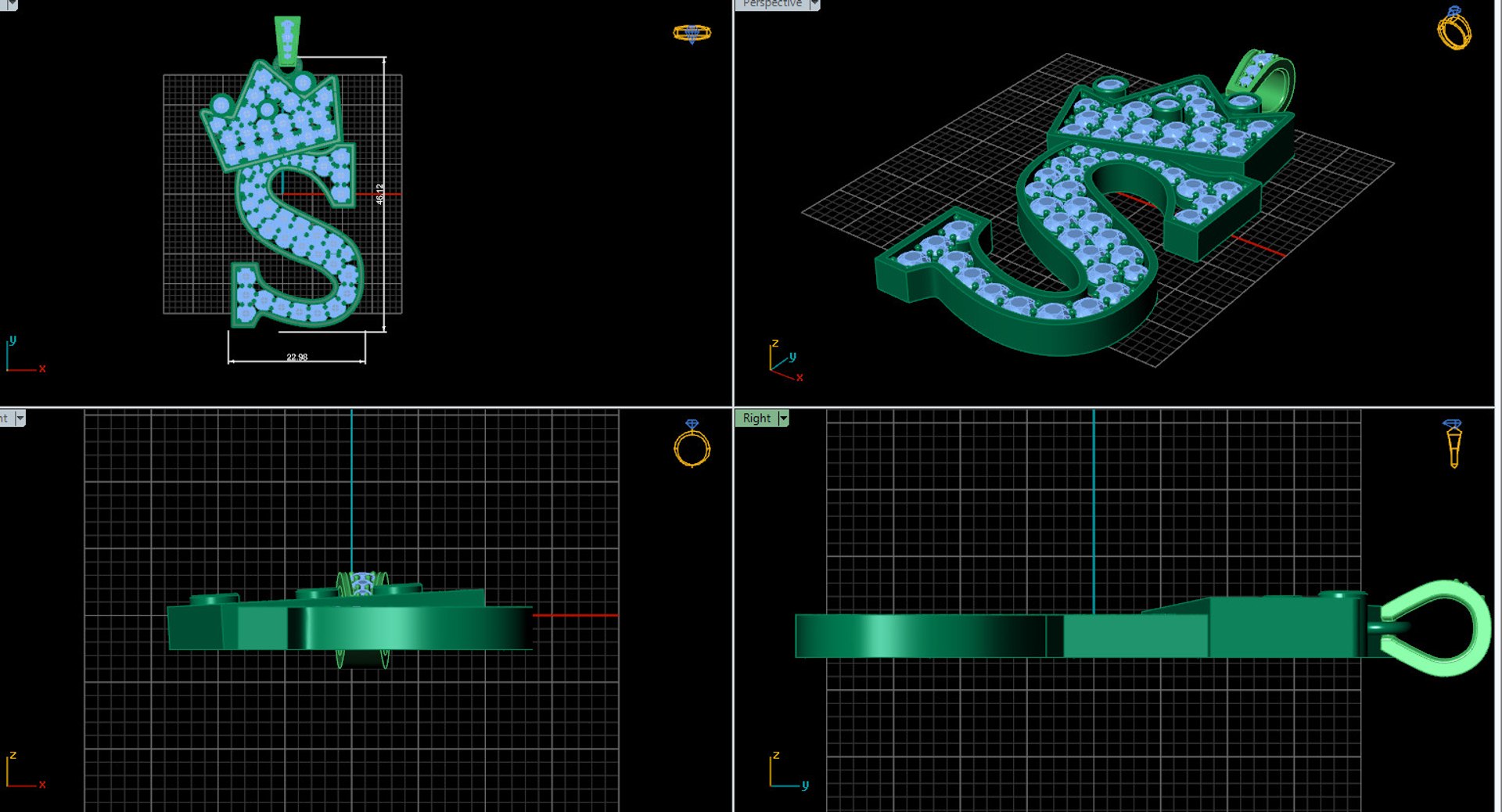Click the front-view ring icon in Front viewport
Image resolution: width=1502 pixels, height=812 pixels.
click(692, 444)
